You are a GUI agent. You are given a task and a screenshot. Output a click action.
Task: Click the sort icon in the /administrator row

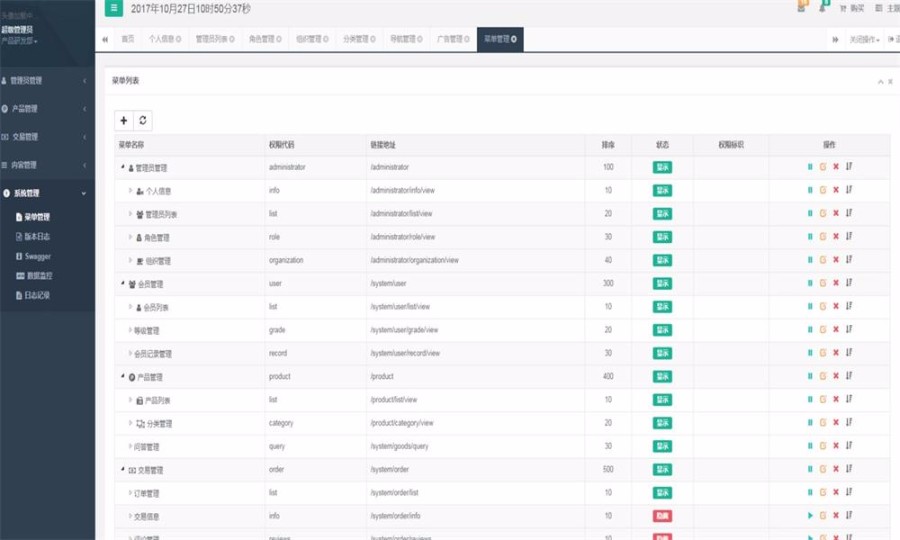[849, 167]
